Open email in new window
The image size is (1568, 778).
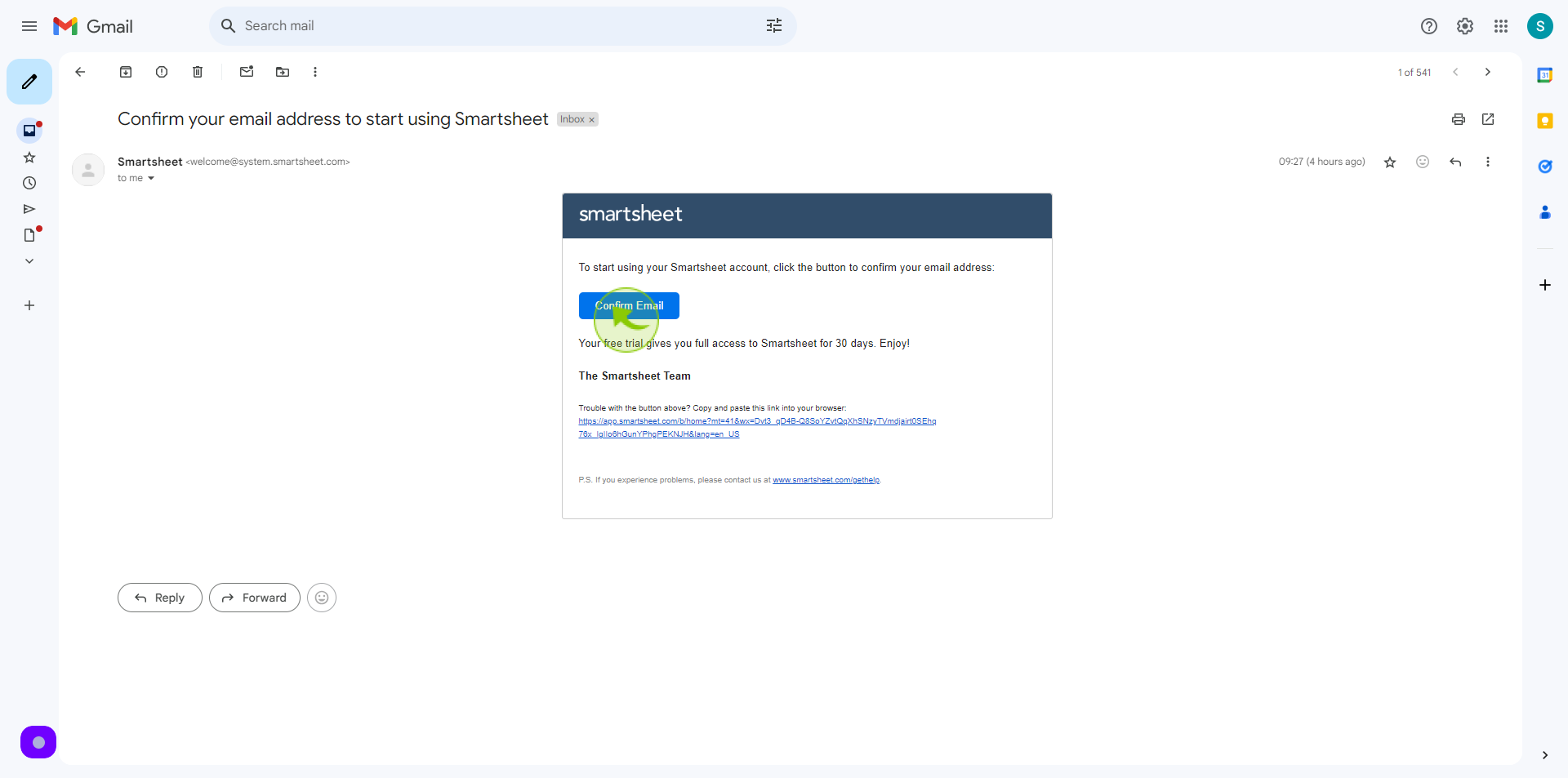tap(1488, 119)
